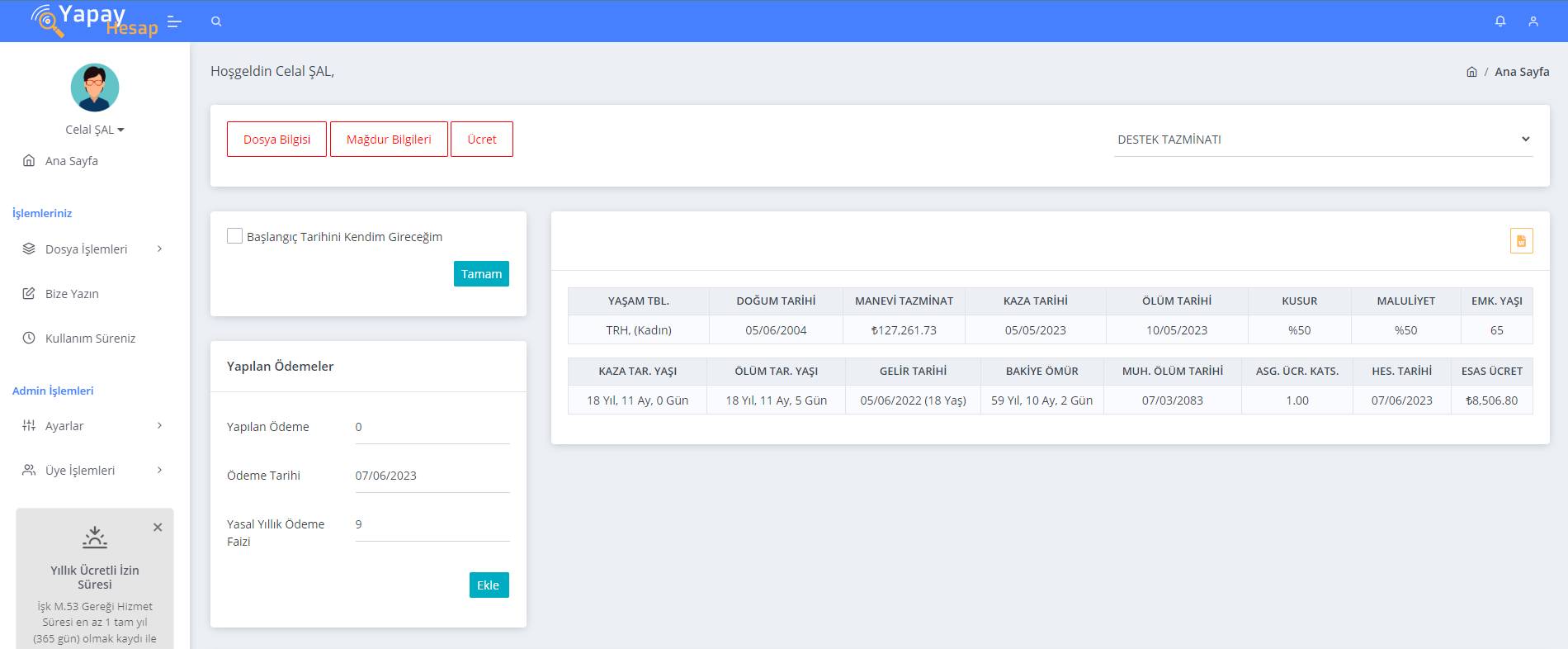Screen dimensions: 1568x649
Task: Switch to the Mağdur Bilgileri tab
Action: [x=389, y=140]
